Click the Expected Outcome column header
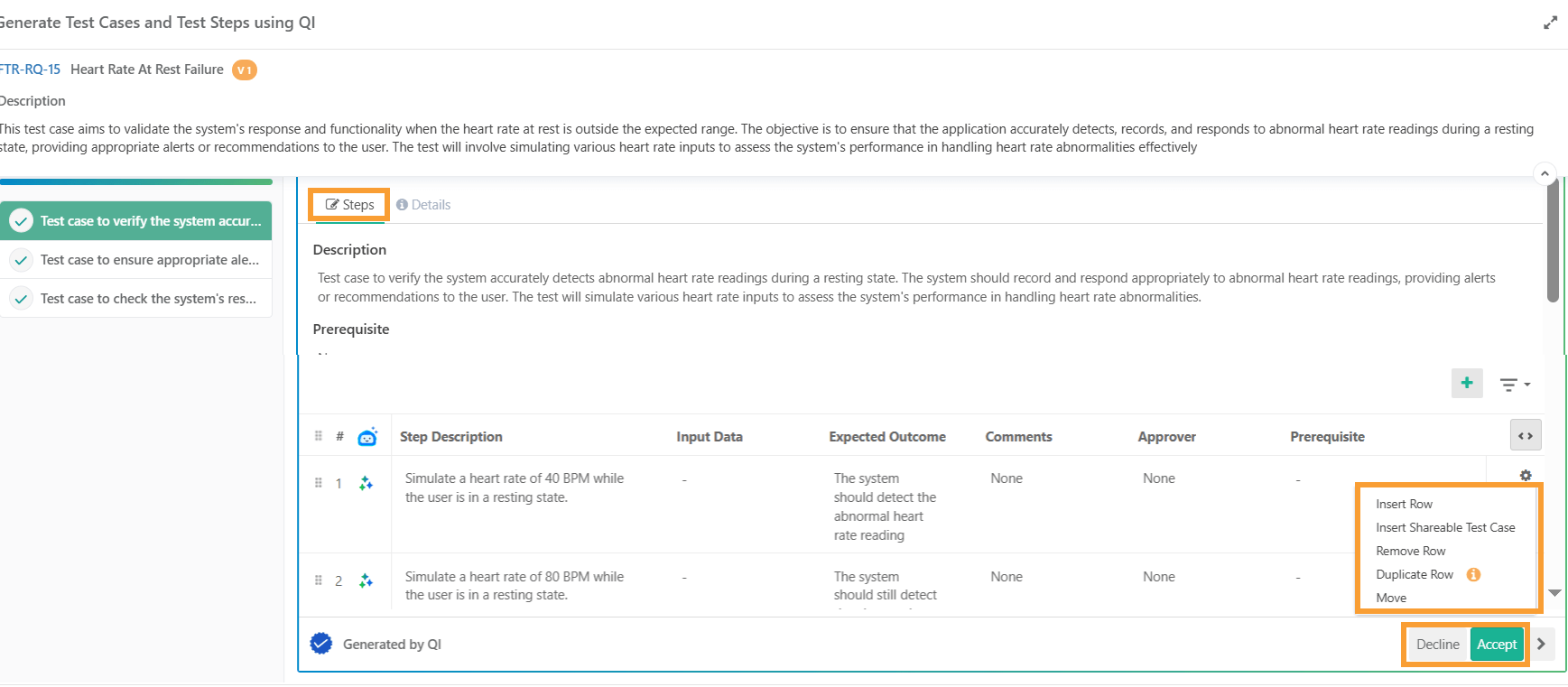The image size is (1568, 687). 887,437
